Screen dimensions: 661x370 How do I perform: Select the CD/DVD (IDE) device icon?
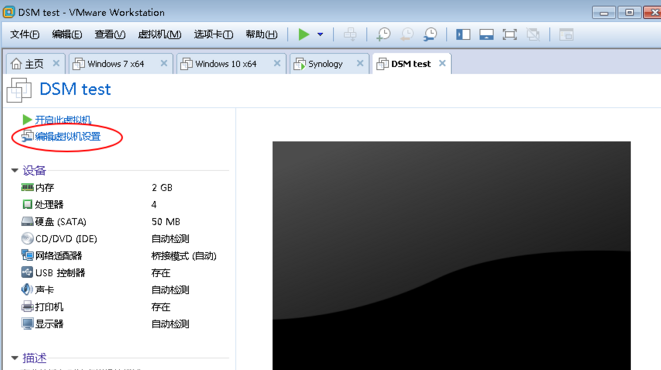(27, 239)
